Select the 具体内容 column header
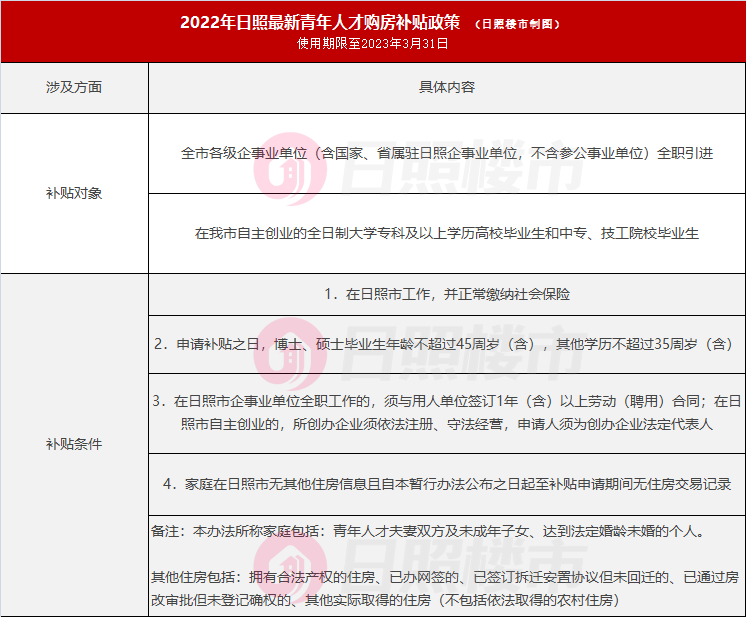The height and width of the screenshot is (617, 746). point(446,88)
